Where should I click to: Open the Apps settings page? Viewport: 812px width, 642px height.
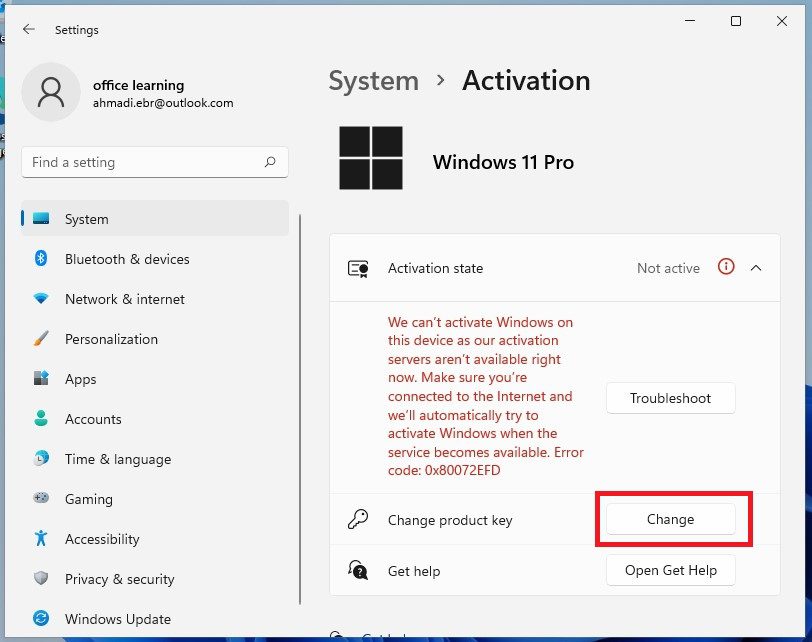[80, 379]
